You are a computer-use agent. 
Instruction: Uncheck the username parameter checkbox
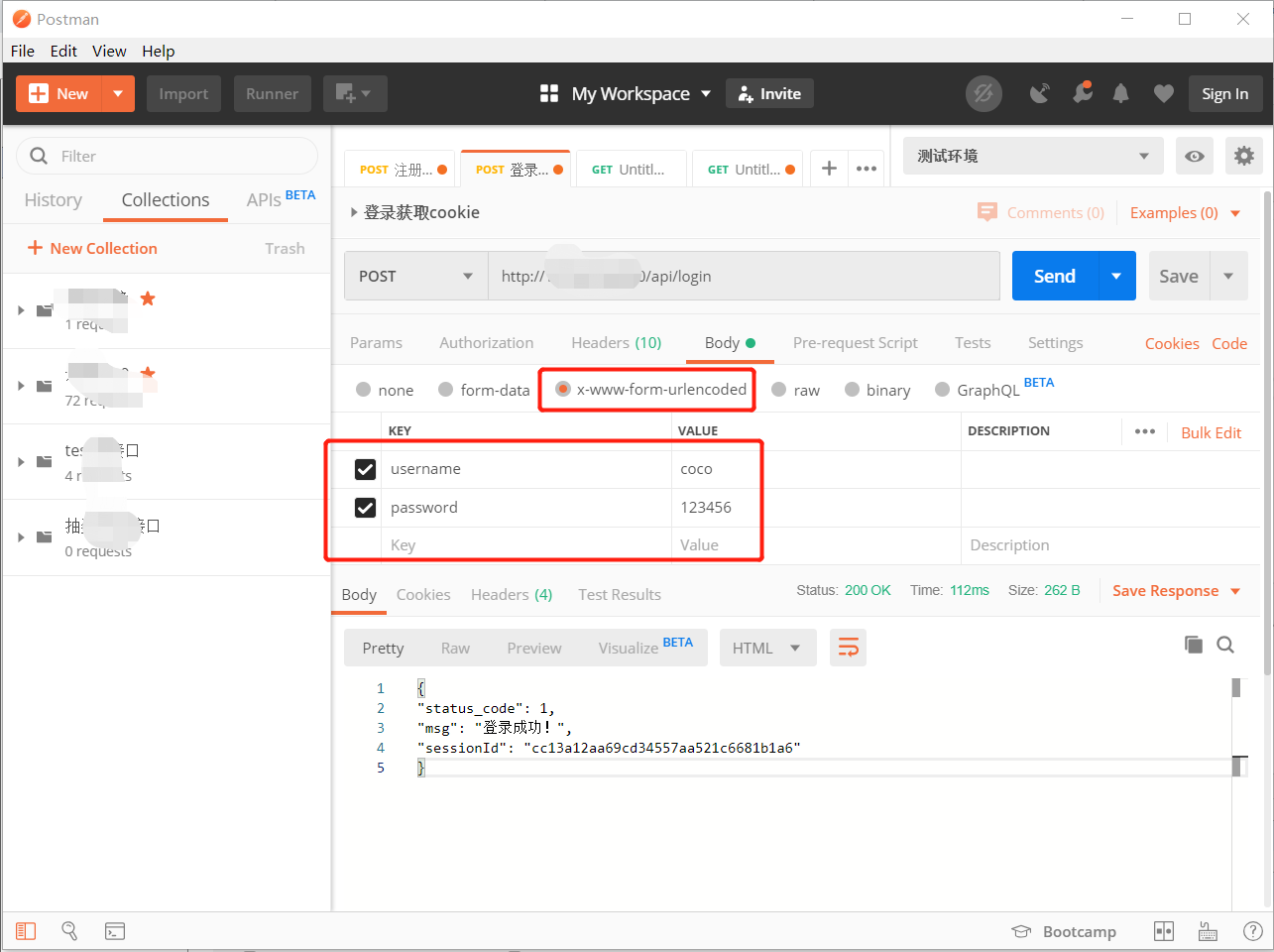pyautogui.click(x=365, y=469)
